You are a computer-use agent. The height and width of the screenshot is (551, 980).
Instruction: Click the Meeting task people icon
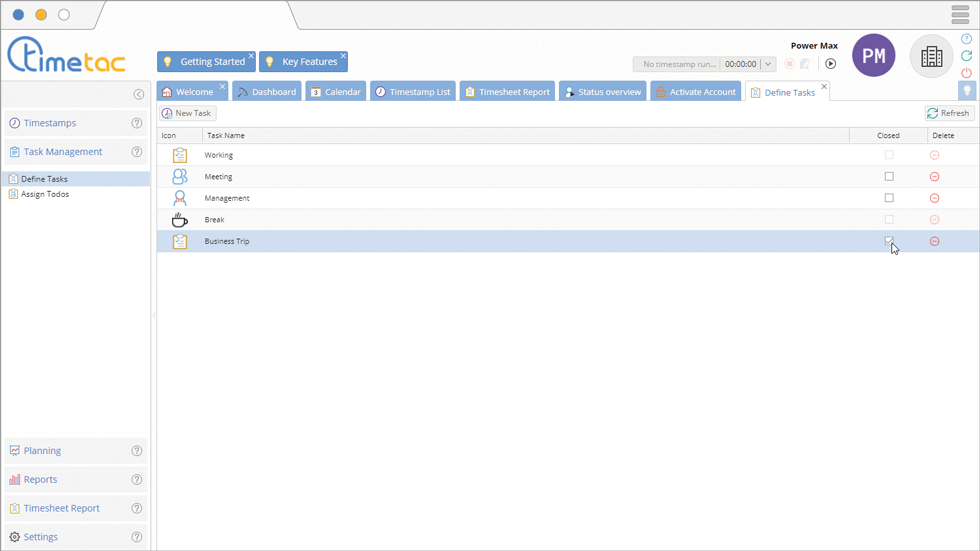(x=179, y=177)
